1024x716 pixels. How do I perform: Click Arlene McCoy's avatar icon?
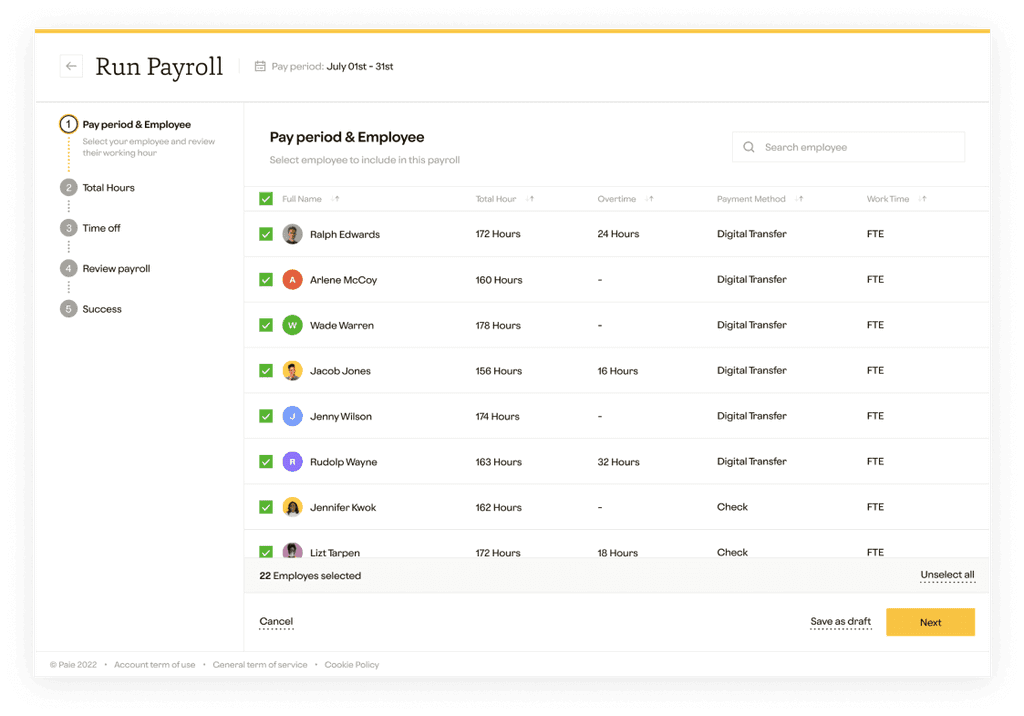coord(291,279)
